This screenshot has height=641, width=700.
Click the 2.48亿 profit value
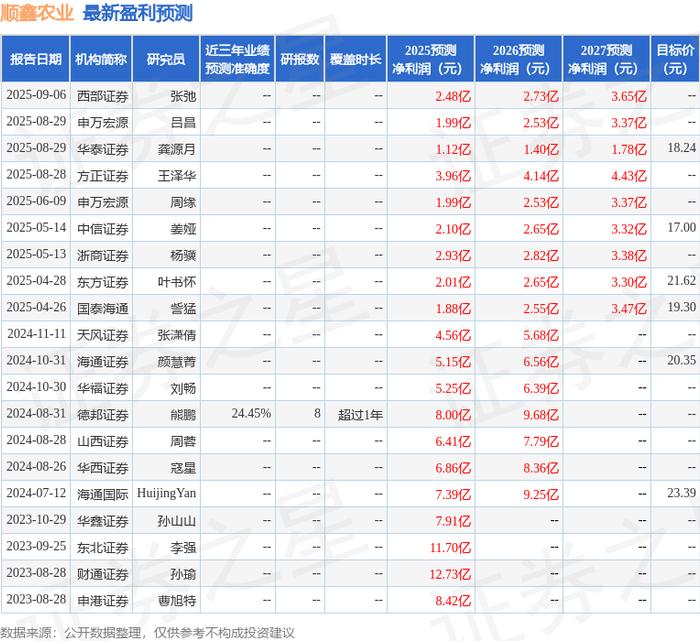click(453, 96)
